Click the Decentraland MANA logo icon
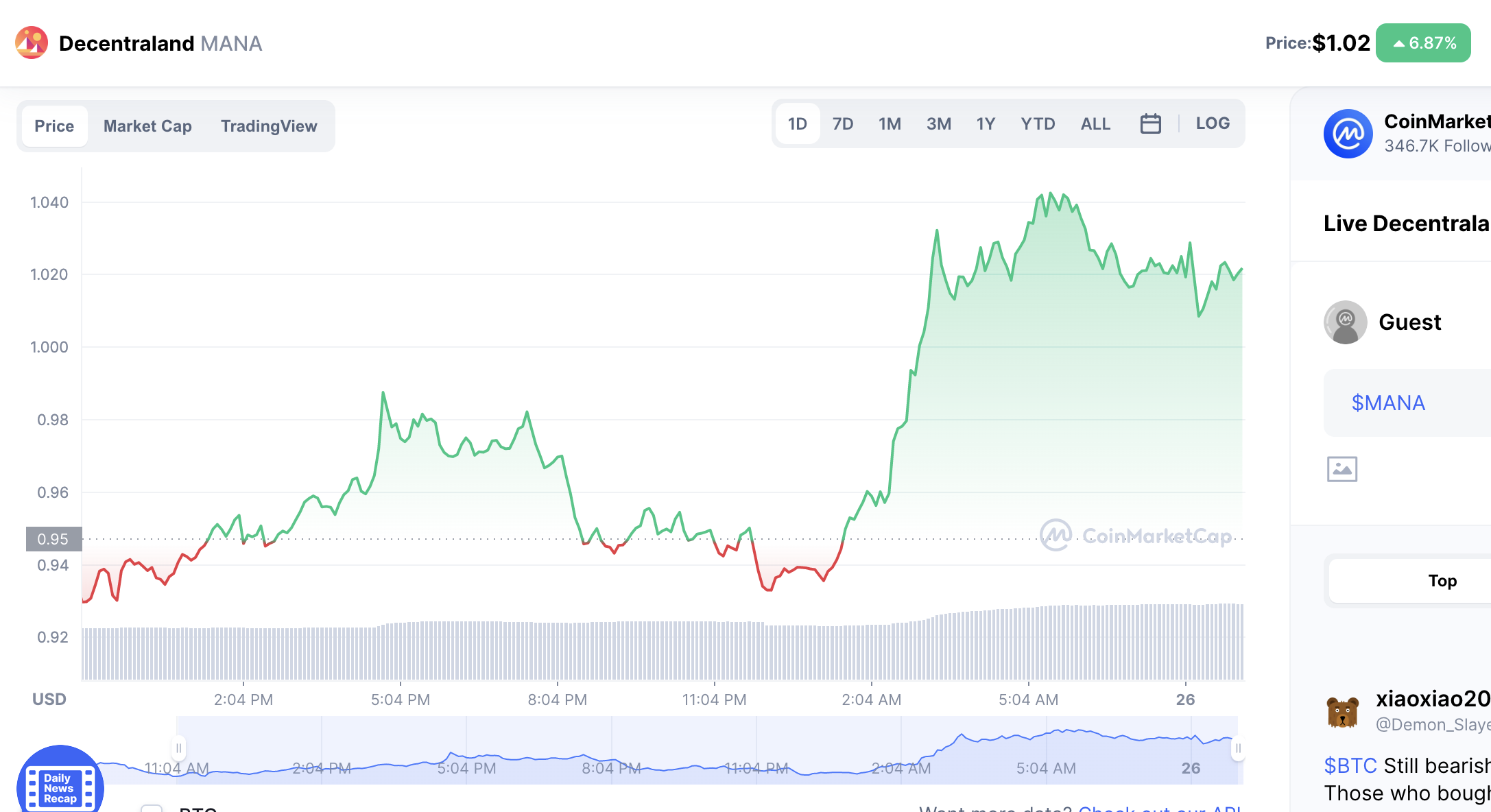 (x=32, y=43)
